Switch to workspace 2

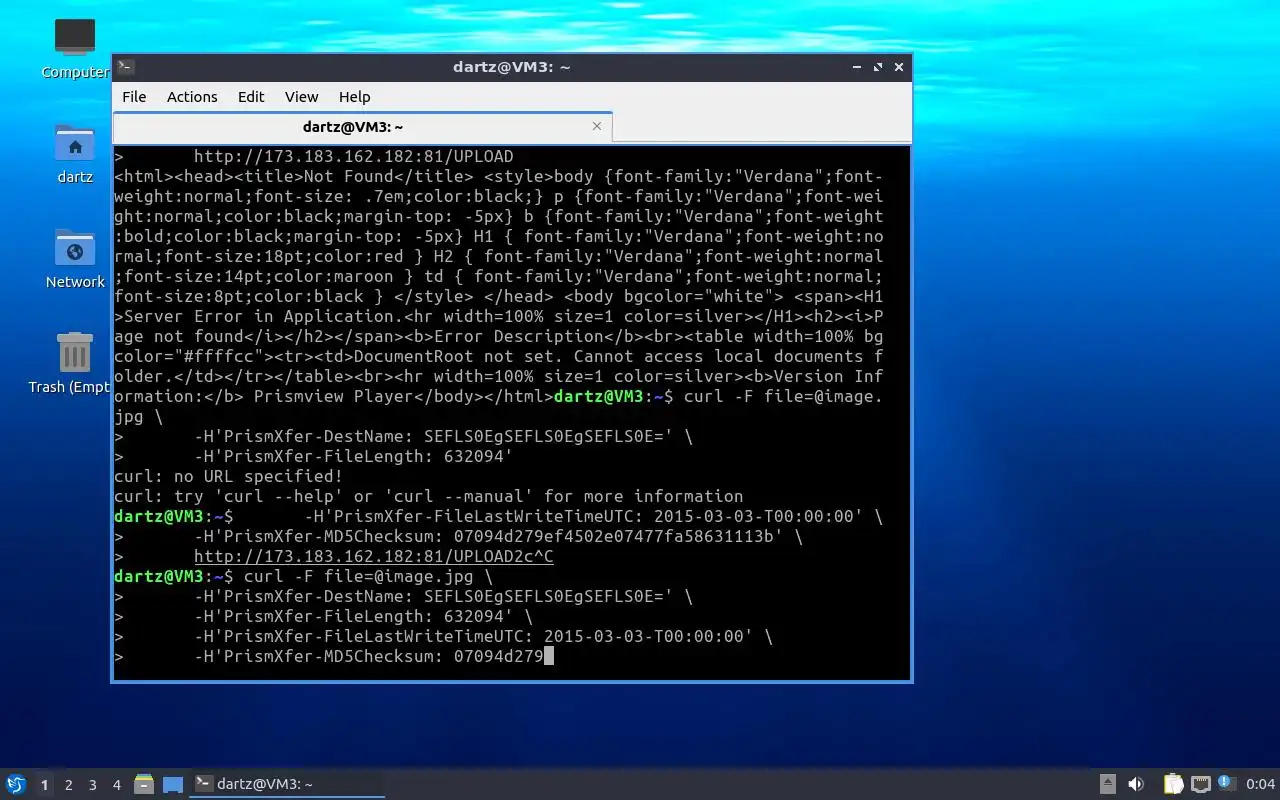tap(69, 785)
